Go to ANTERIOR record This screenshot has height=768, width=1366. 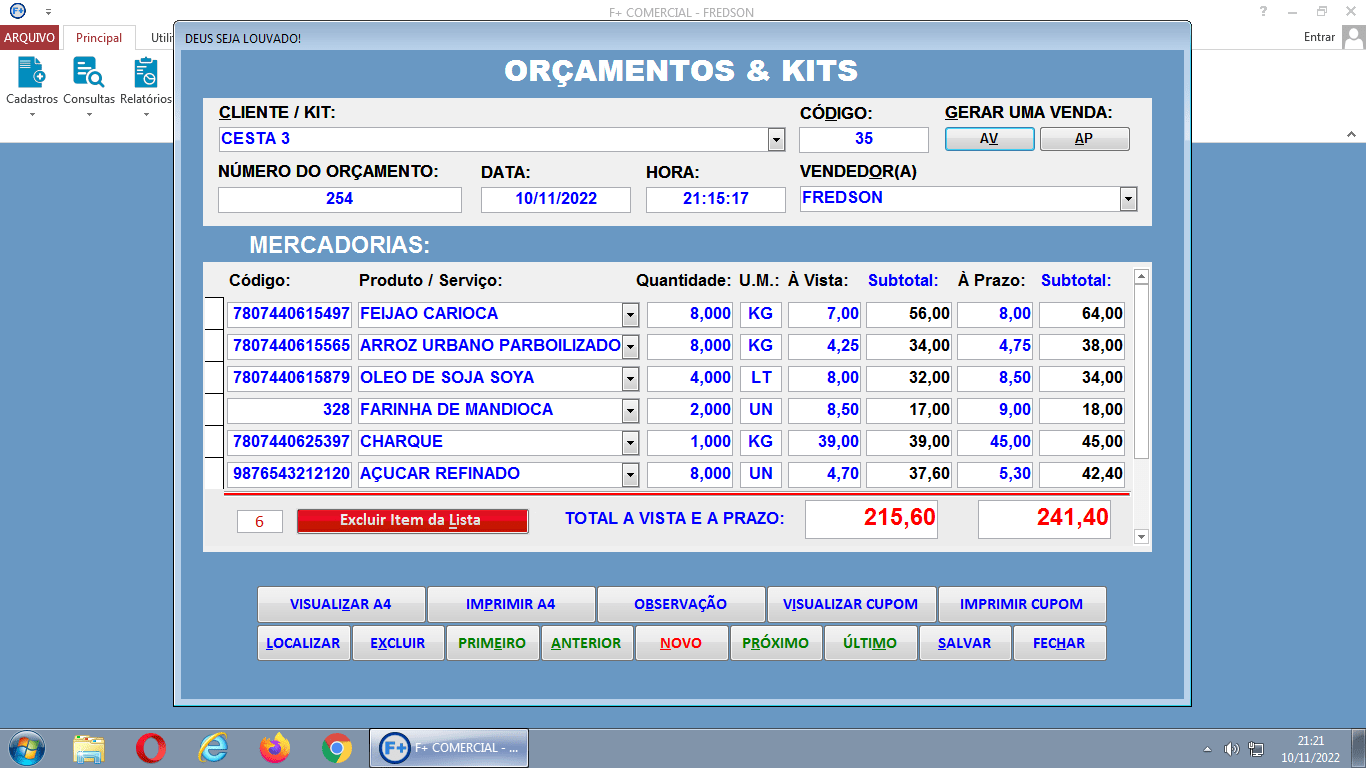pyautogui.click(x=586, y=644)
